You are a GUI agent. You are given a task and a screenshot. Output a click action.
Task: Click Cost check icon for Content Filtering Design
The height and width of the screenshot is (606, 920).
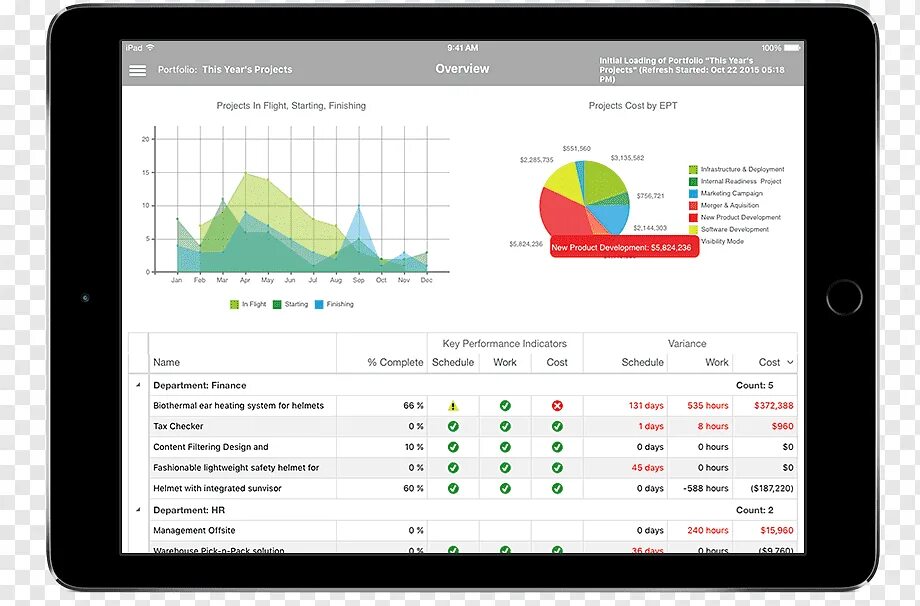click(557, 447)
